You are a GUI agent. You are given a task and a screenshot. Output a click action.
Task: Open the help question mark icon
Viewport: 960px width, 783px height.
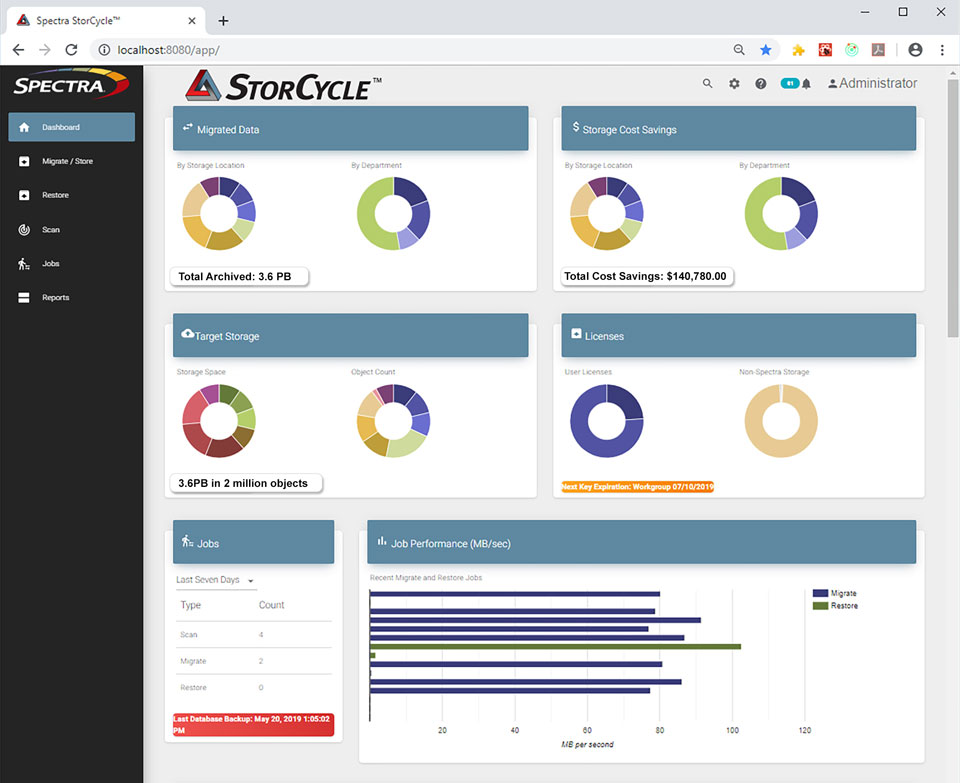pyautogui.click(x=760, y=84)
